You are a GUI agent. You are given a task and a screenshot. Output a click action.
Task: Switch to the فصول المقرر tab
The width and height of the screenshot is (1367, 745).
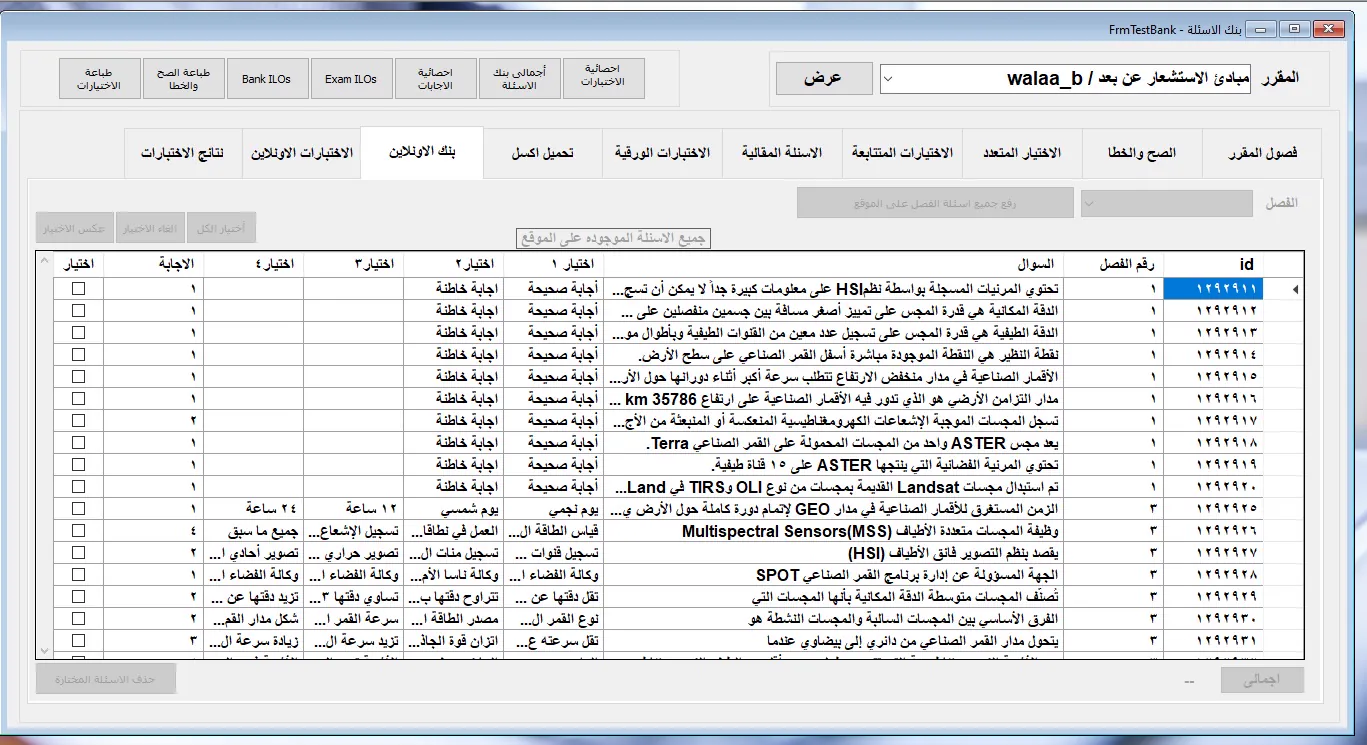pyautogui.click(x=1262, y=154)
